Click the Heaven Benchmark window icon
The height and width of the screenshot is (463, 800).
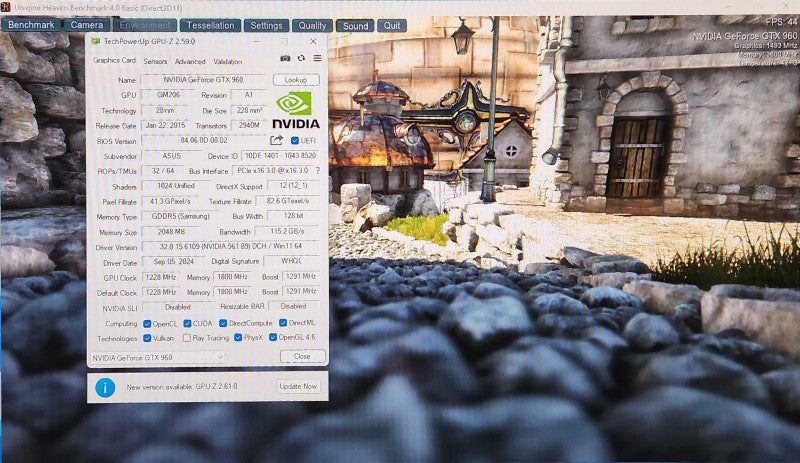6,7
